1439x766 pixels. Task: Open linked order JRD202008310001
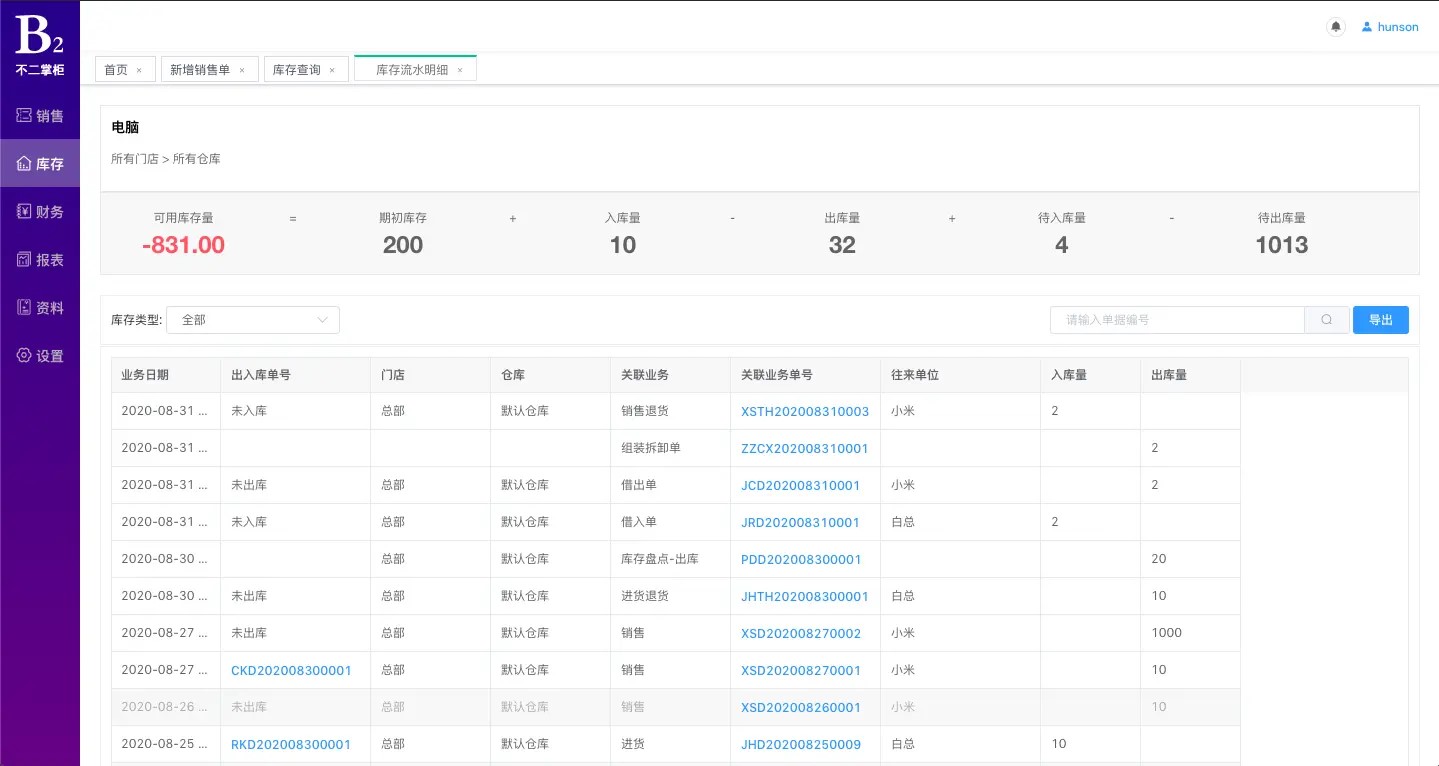point(801,522)
